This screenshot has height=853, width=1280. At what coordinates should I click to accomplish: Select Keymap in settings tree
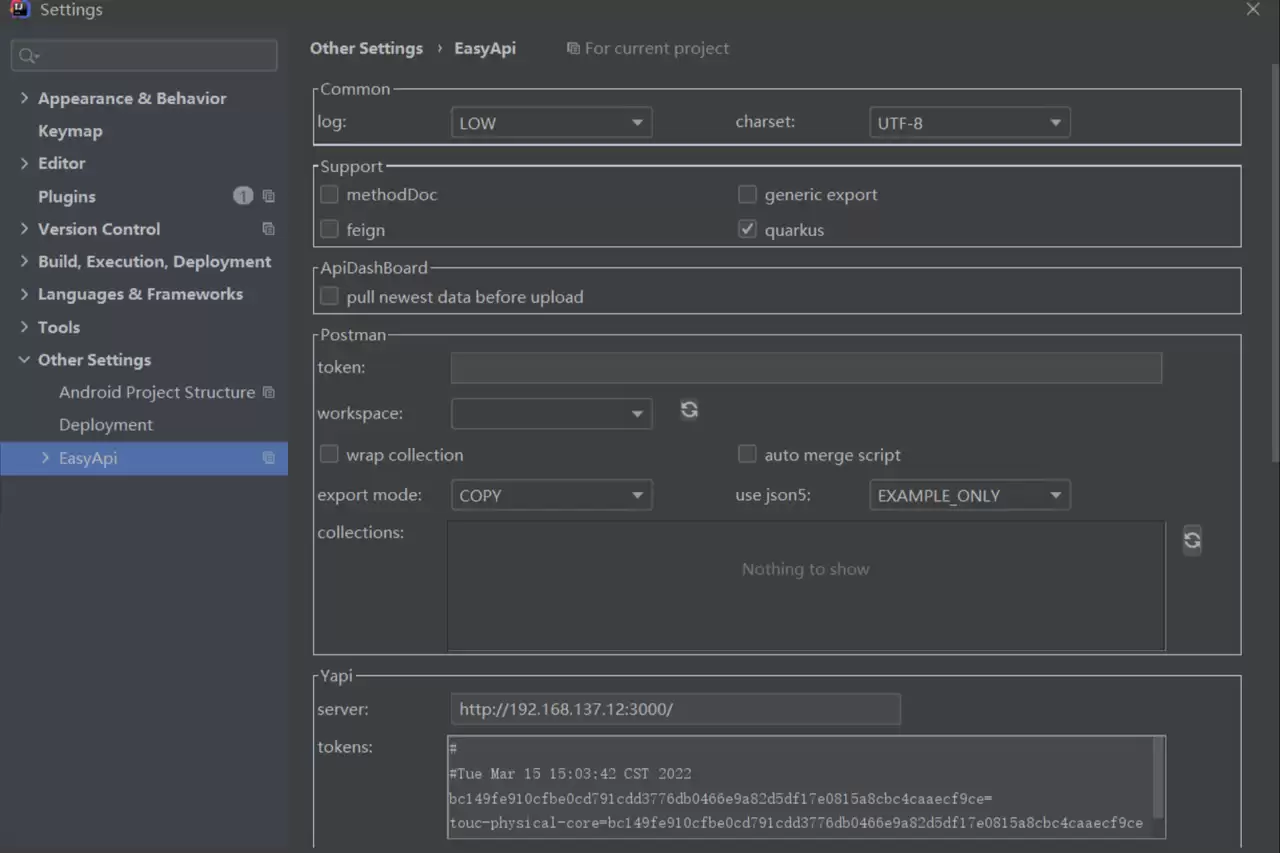coord(70,131)
